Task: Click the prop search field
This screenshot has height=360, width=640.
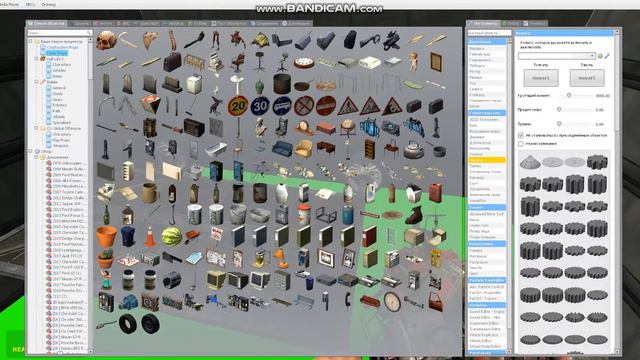Action: [60, 32]
